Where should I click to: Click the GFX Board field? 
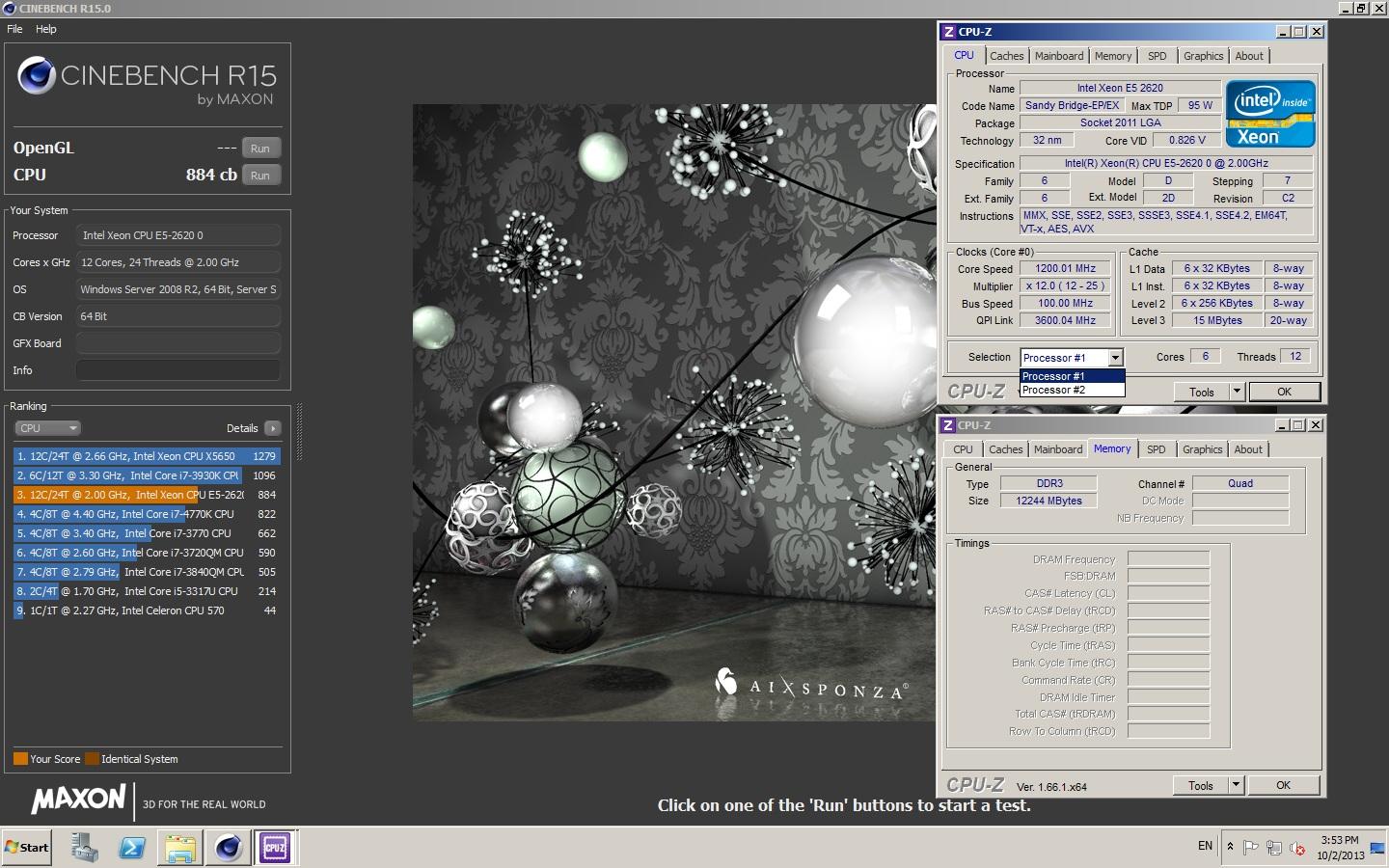[178, 343]
